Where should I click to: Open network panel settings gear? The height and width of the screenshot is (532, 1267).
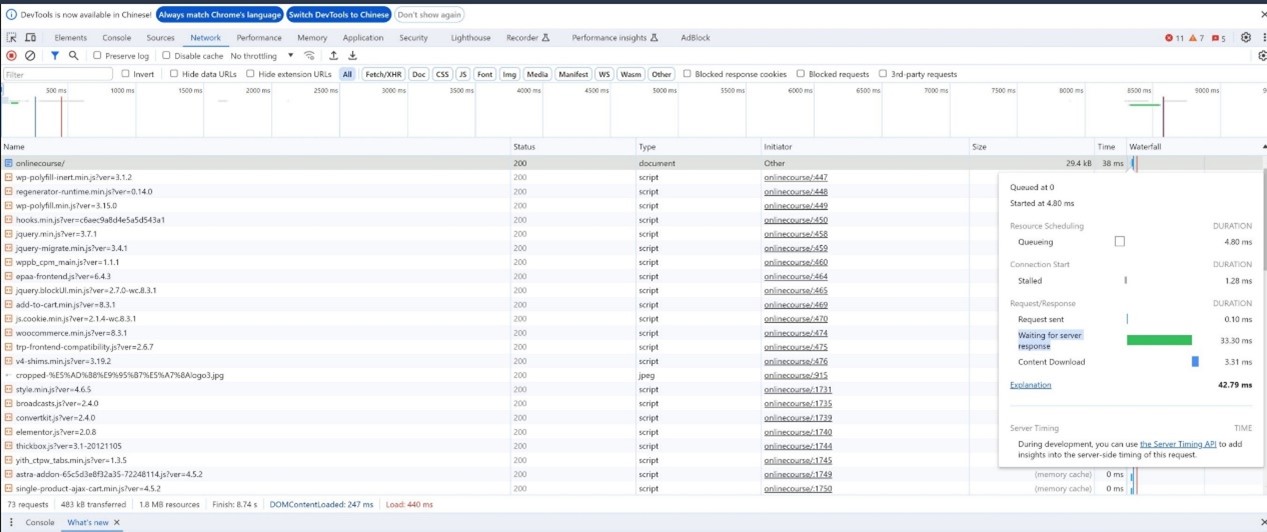(1262, 56)
